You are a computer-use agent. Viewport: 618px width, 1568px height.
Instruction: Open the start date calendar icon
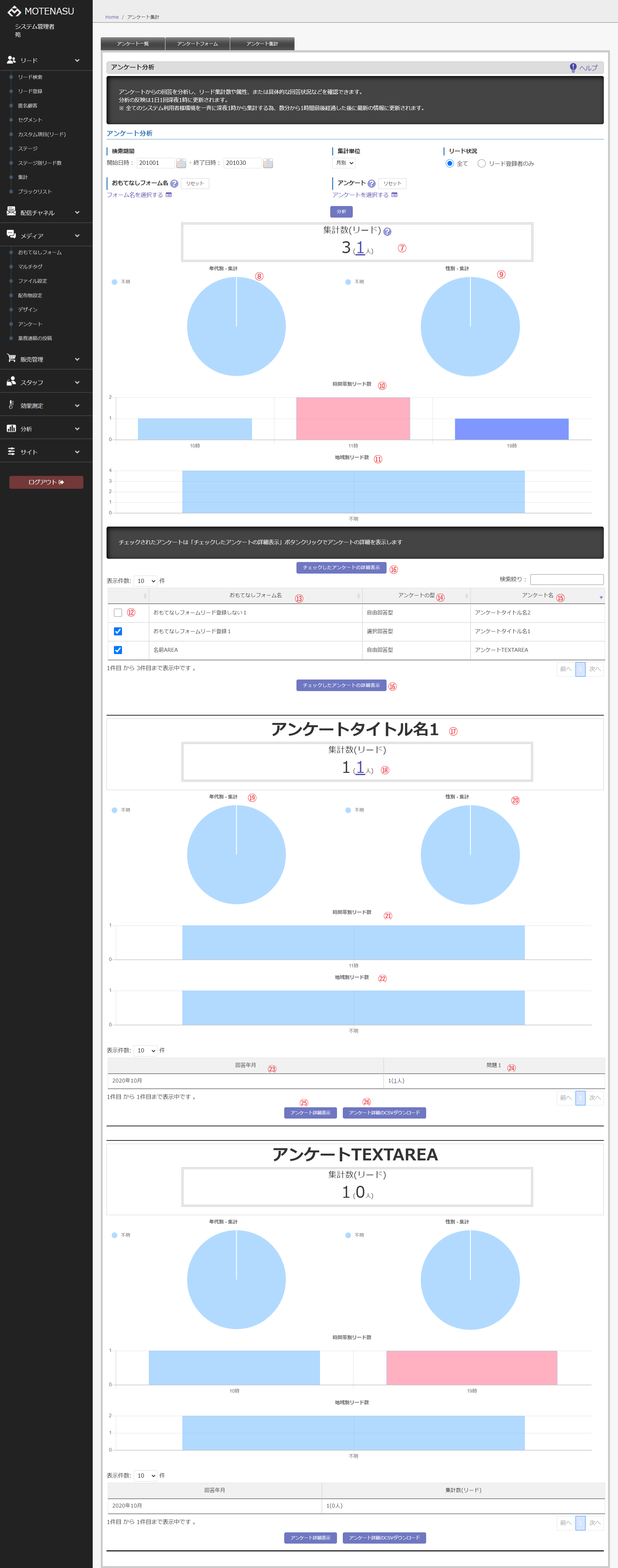[x=181, y=163]
